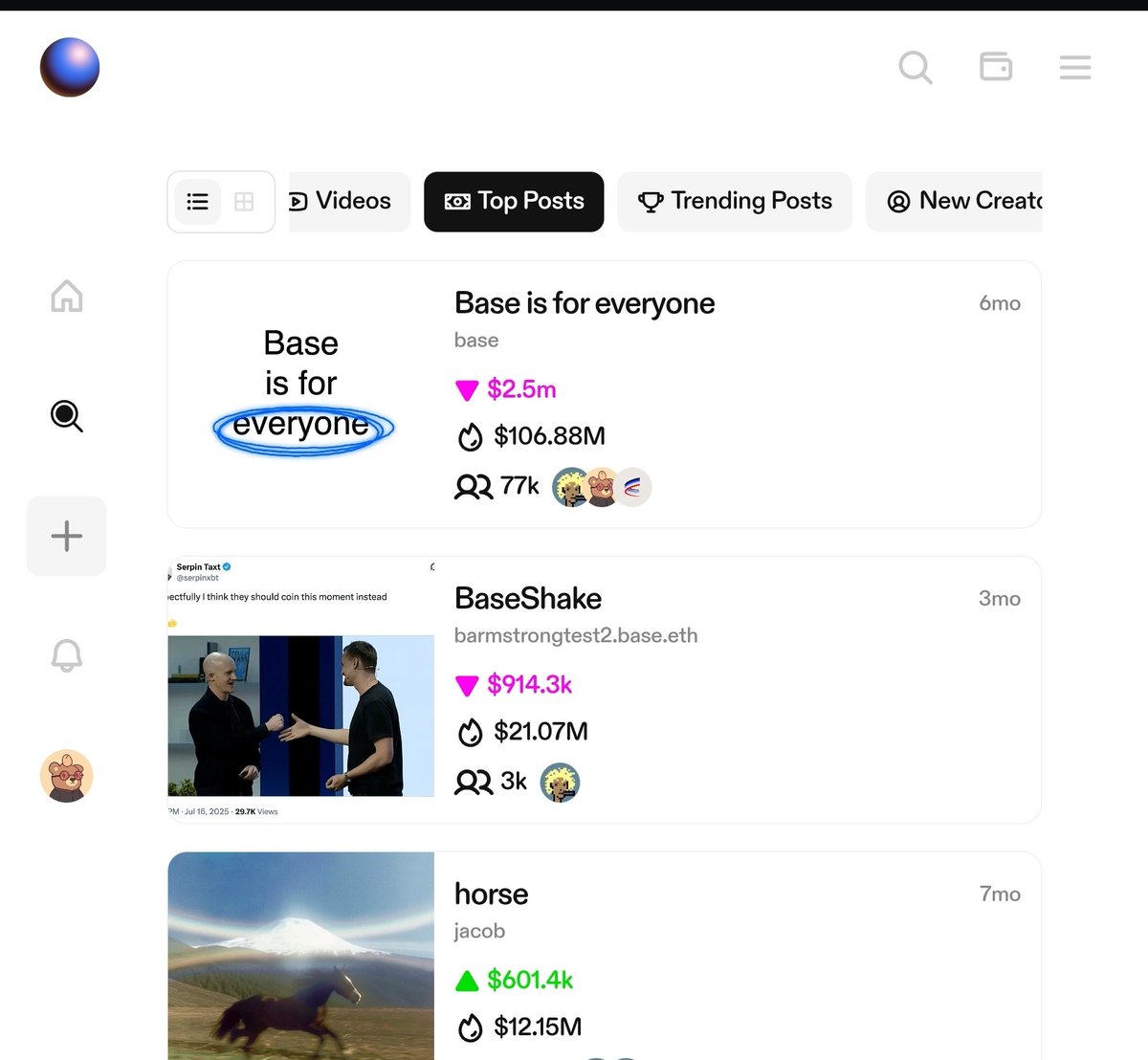Screen dimensions: 1148x1060
Task: Open the hamburger menu icon
Action: coord(1075,67)
